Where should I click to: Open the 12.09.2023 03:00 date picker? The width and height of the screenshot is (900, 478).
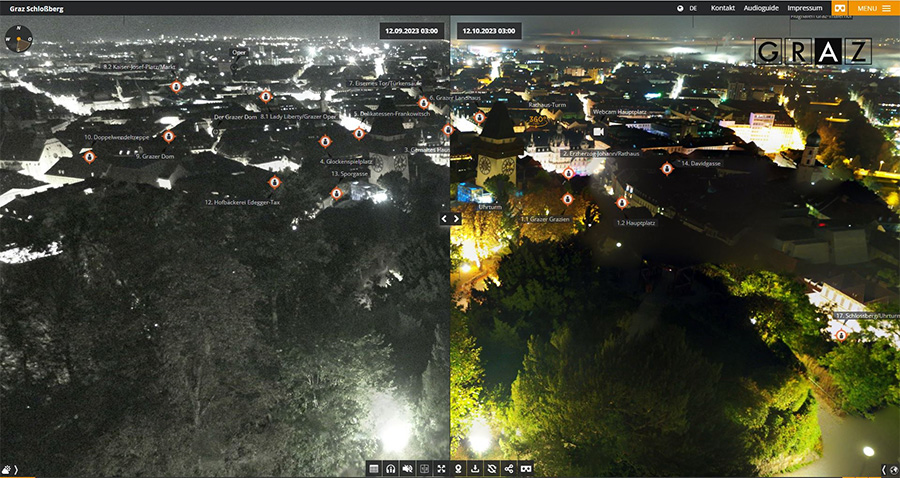coord(412,31)
